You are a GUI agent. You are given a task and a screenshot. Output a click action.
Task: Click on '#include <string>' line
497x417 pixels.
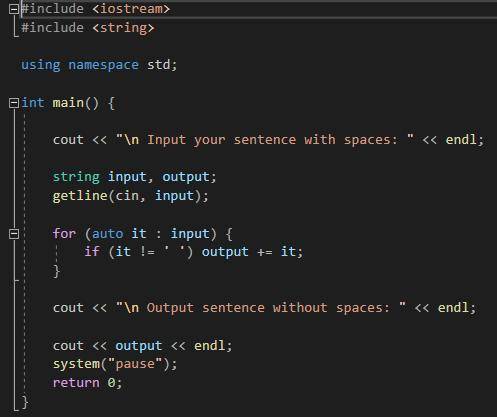tap(88, 28)
